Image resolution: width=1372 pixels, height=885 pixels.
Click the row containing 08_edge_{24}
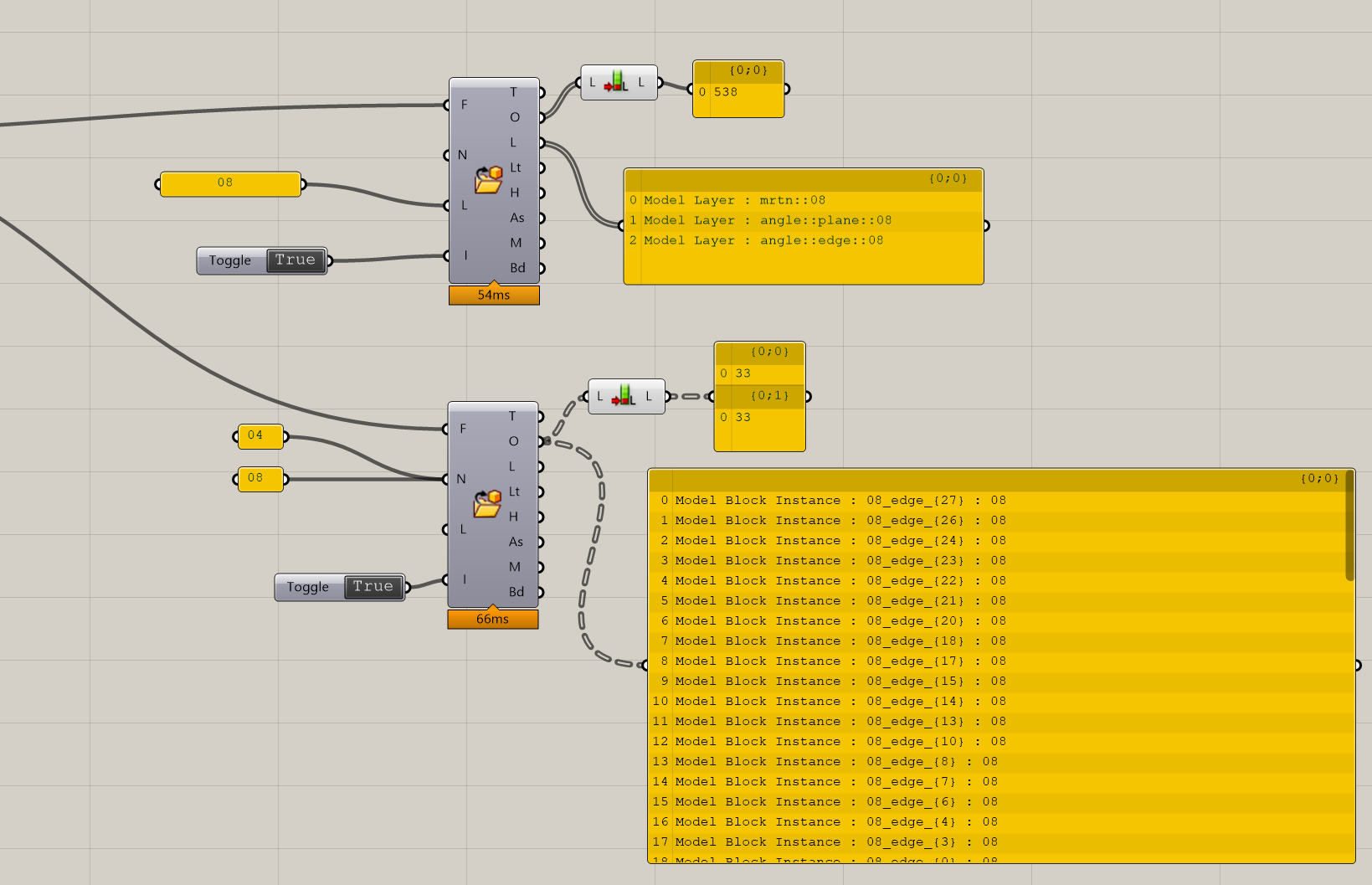(998, 541)
